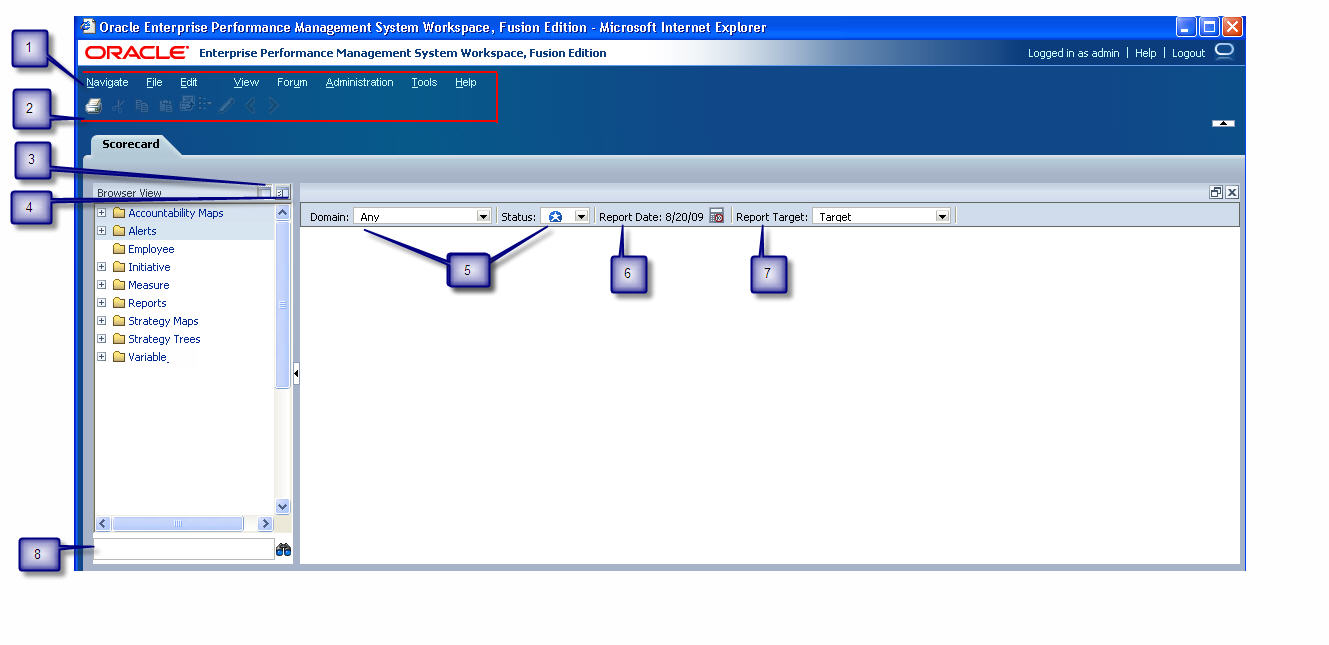Open the Navigate menu

click(107, 82)
